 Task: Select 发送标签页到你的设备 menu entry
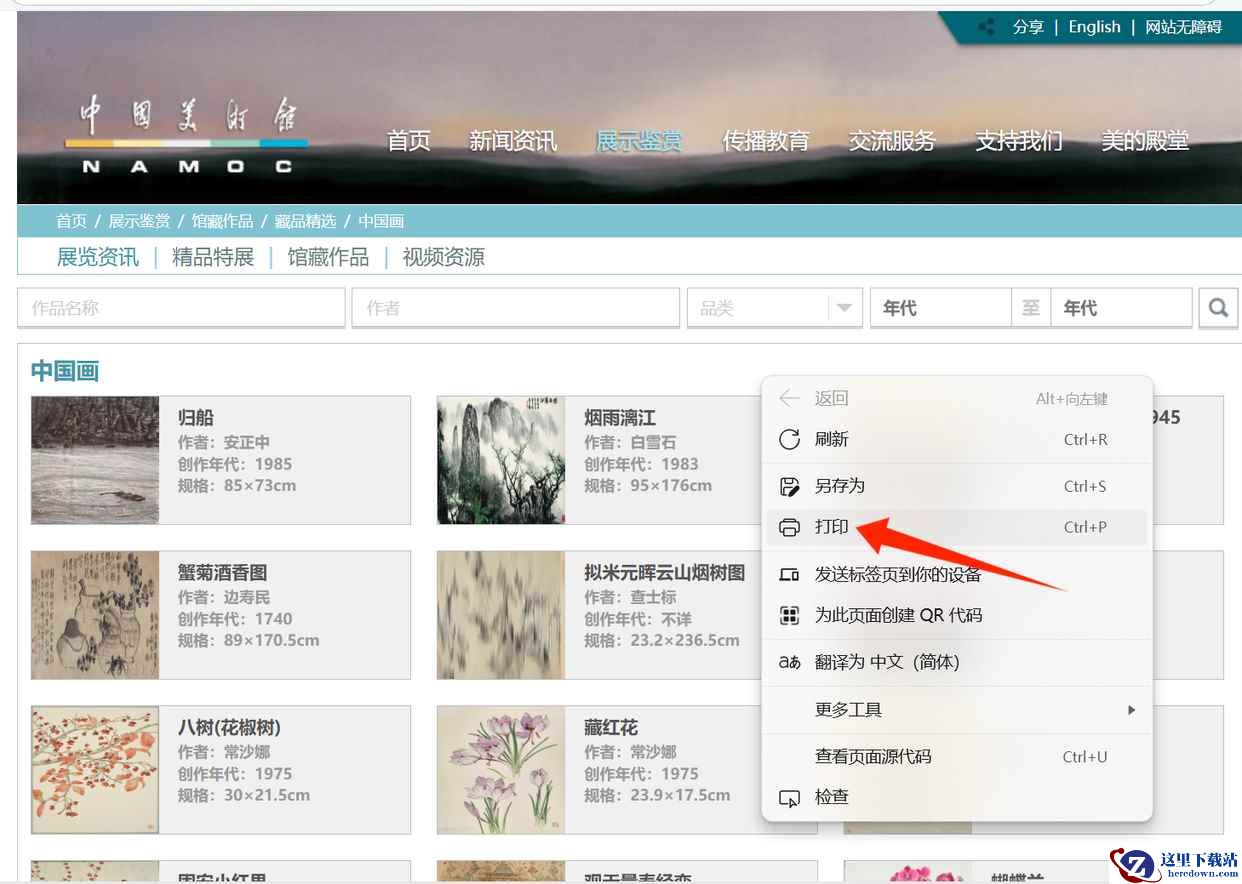tap(957, 574)
